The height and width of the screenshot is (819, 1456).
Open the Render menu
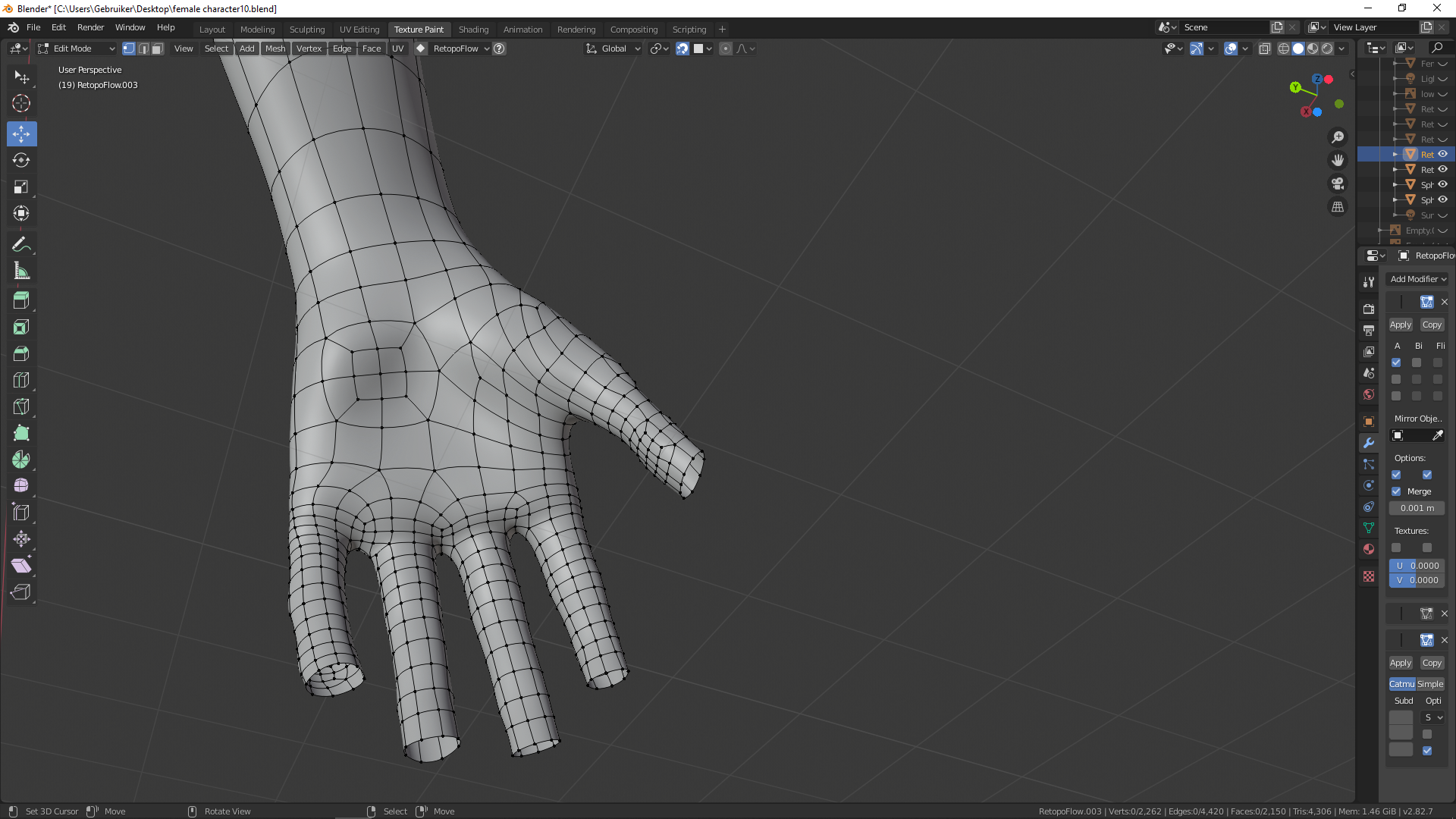tap(90, 27)
